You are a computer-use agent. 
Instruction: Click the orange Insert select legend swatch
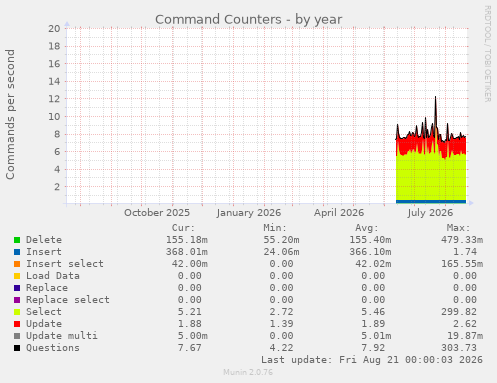(17, 264)
